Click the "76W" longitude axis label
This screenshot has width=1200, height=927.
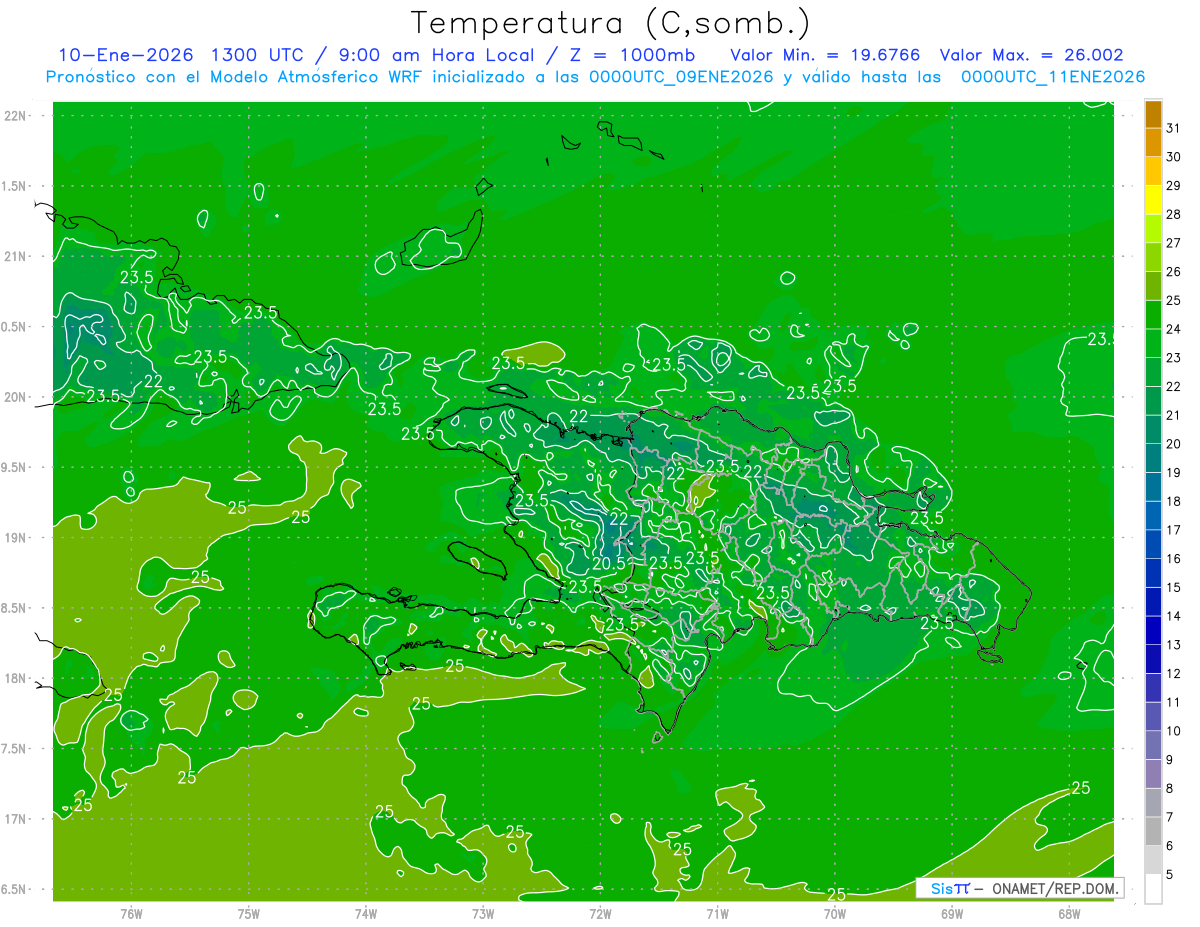[x=131, y=914]
